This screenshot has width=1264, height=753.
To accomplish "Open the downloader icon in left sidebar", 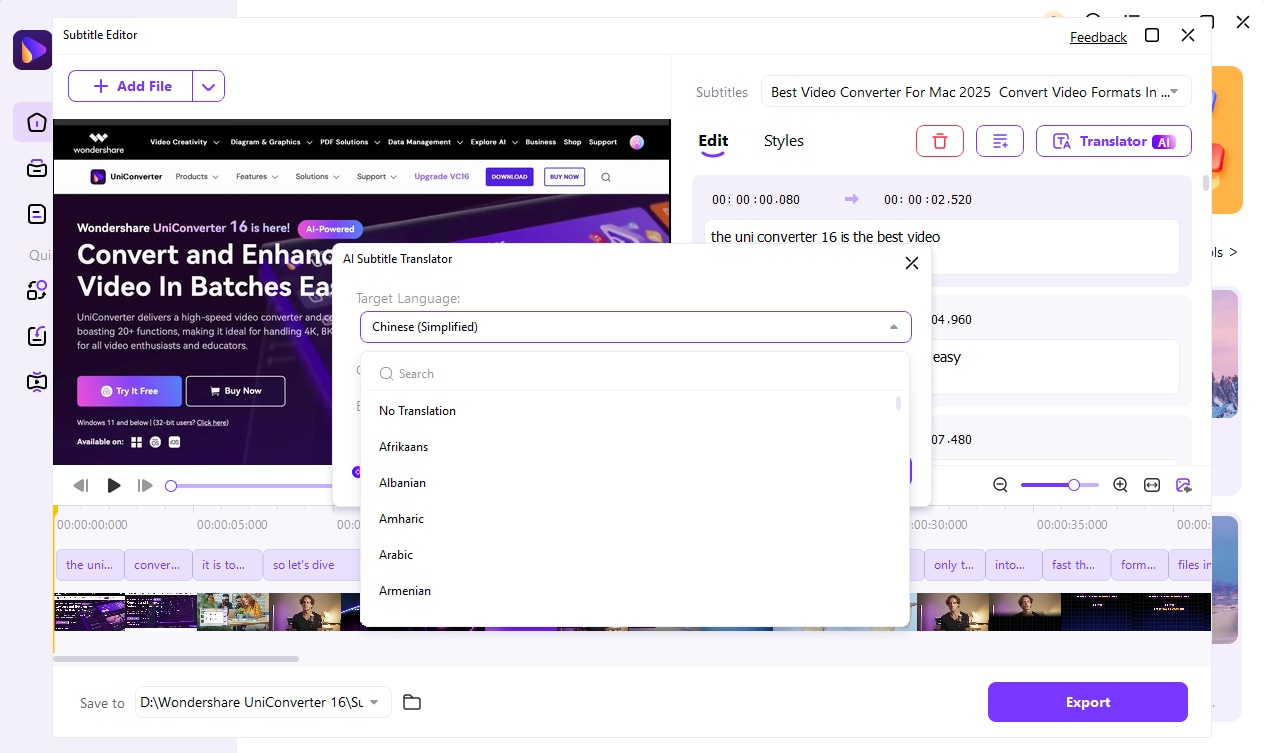I will (37, 335).
